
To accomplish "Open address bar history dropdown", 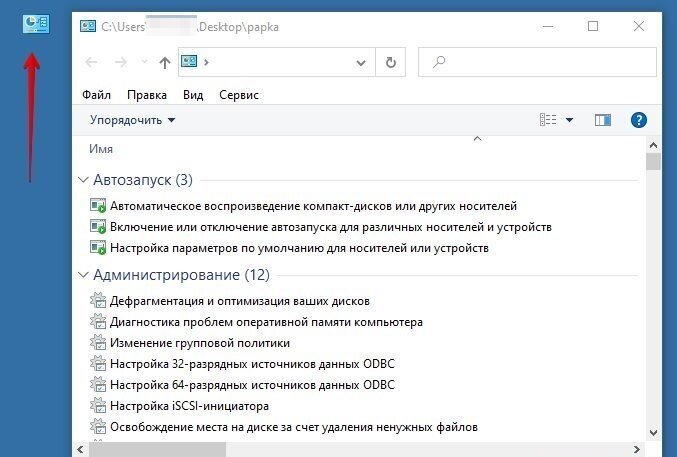I will pos(361,63).
